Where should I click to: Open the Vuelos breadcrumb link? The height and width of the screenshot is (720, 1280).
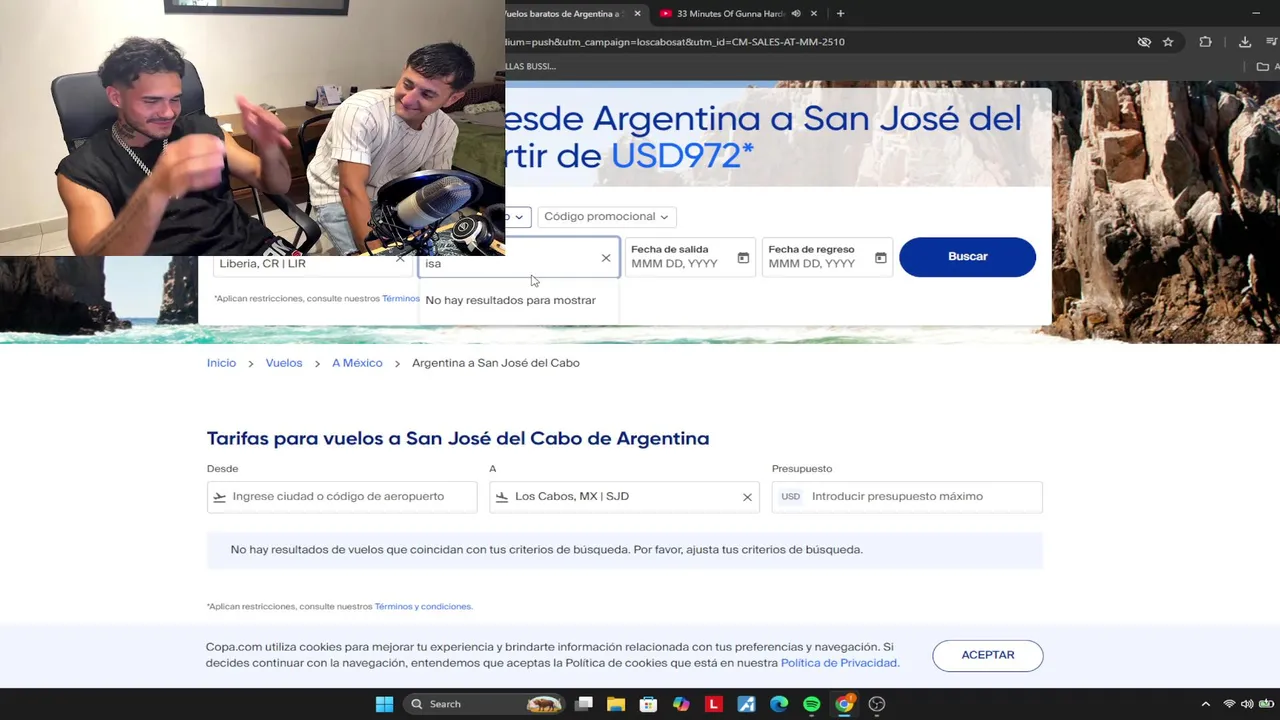pyautogui.click(x=284, y=363)
